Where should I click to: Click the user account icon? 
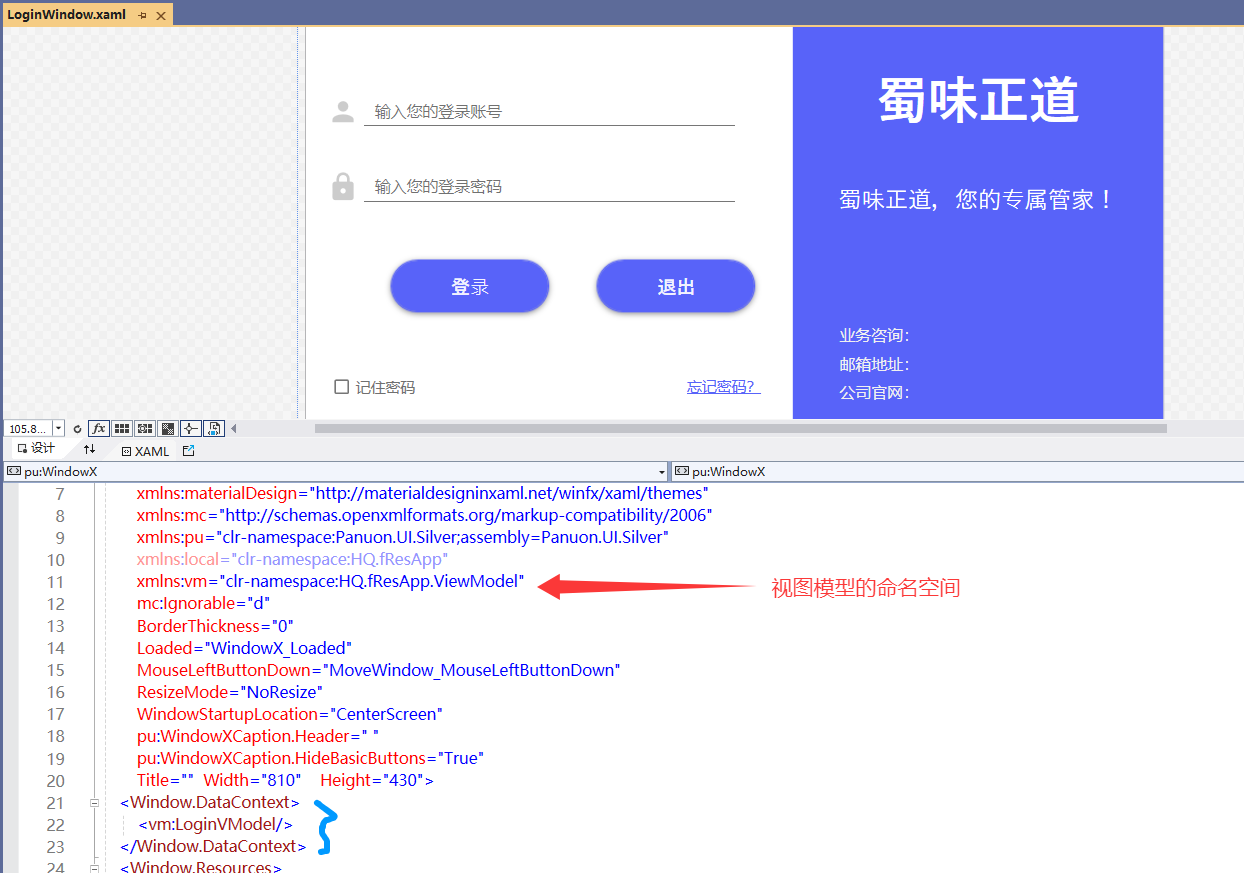pos(343,112)
